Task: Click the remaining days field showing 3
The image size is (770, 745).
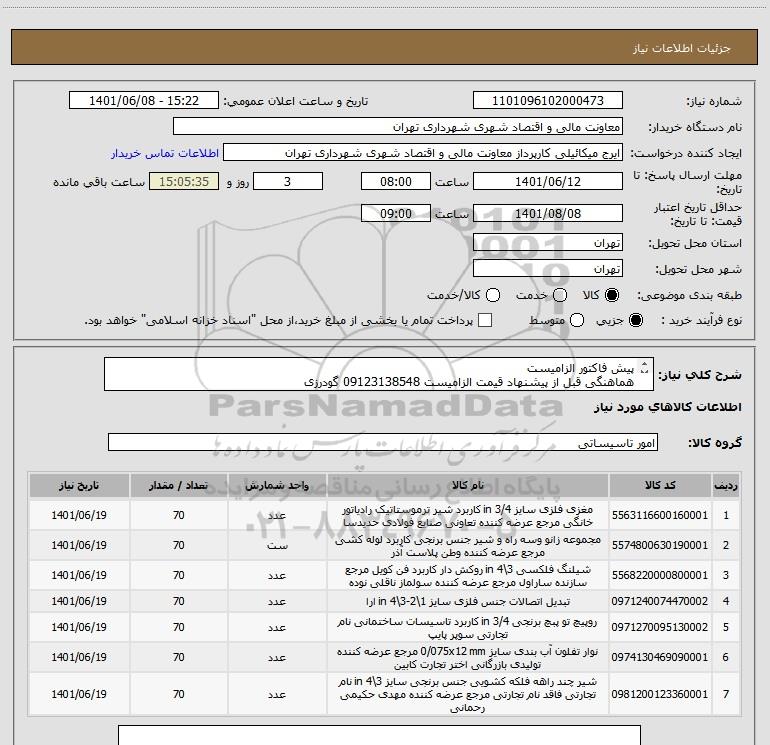Action: (287, 181)
